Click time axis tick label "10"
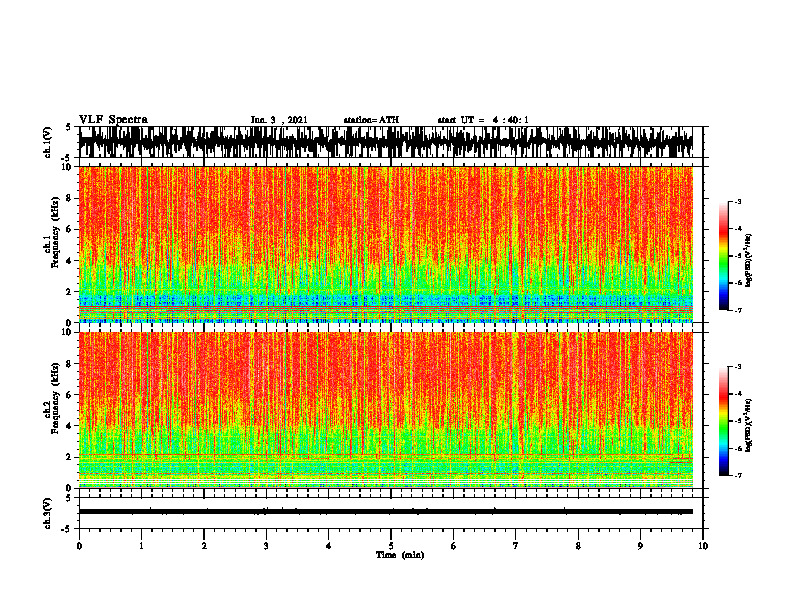792x612 pixels. click(703, 546)
